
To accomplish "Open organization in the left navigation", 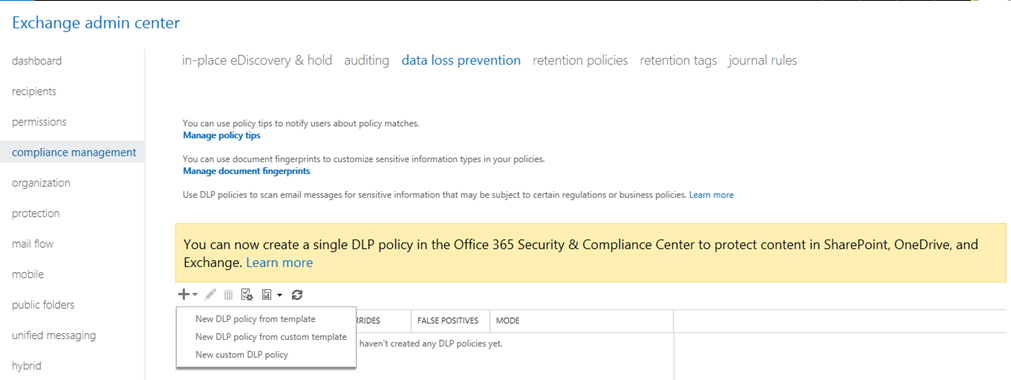I will click(41, 183).
